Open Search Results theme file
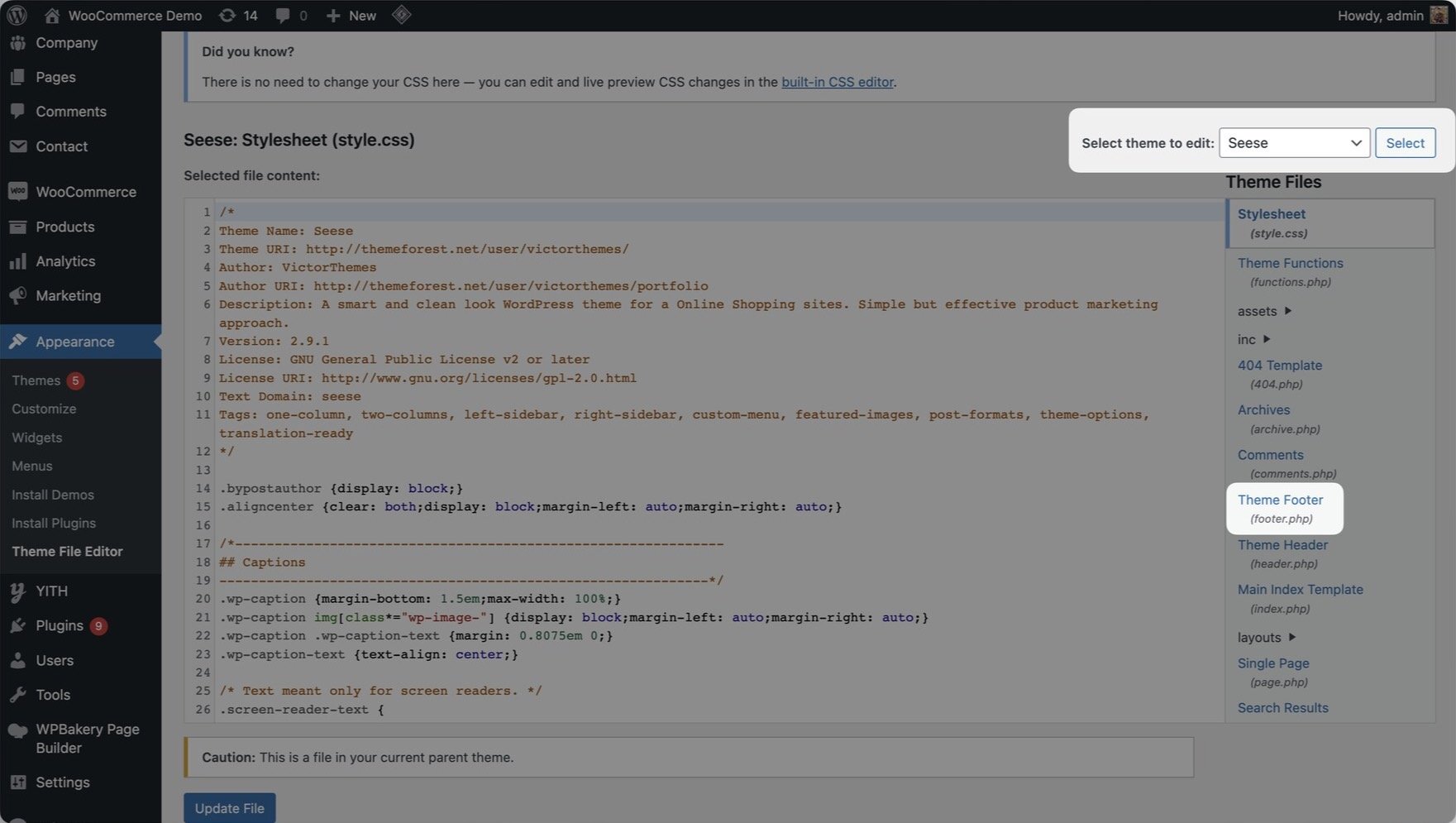This screenshot has height=823, width=1456. pyautogui.click(x=1282, y=708)
